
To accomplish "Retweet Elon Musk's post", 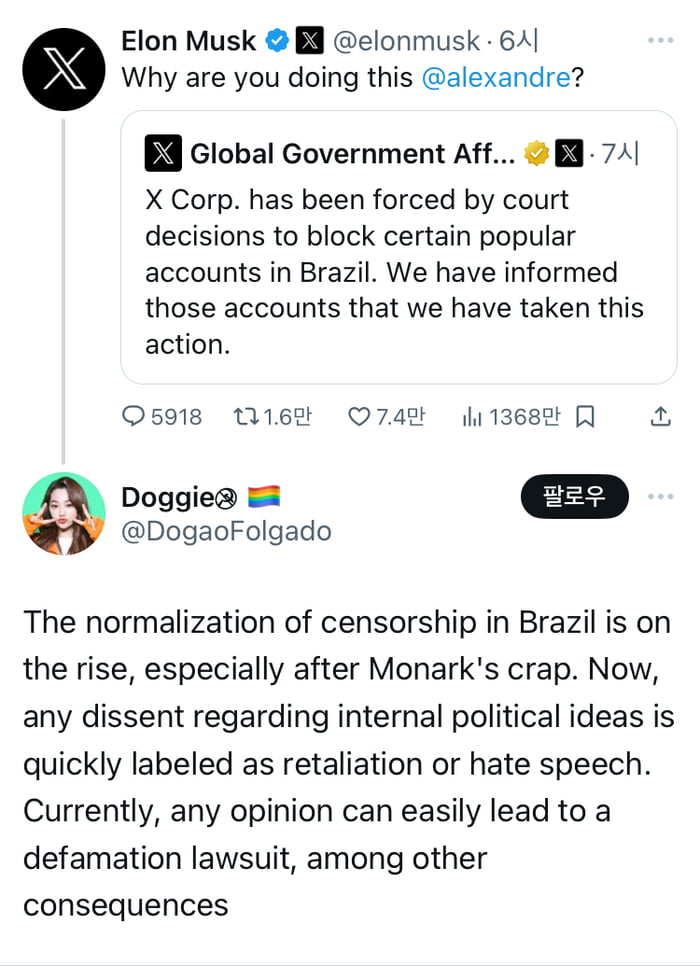I will tap(245, 417).
